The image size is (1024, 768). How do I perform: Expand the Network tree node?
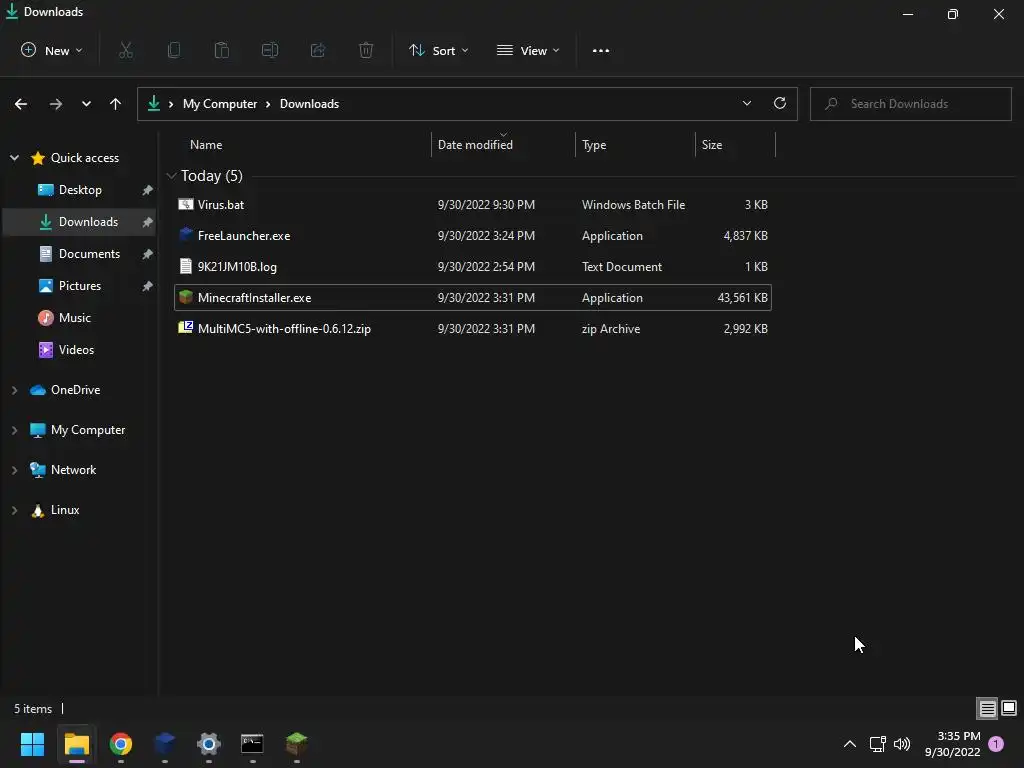[14, 470]
